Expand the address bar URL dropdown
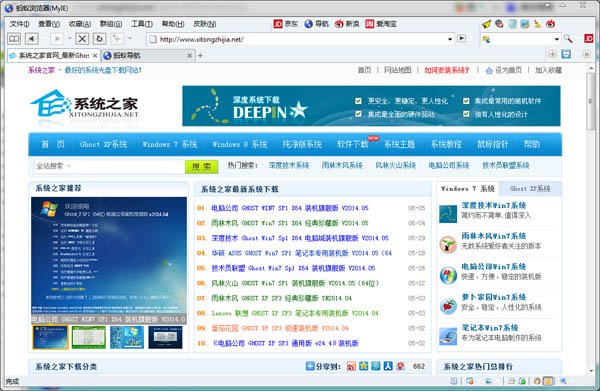 point(450,39)
